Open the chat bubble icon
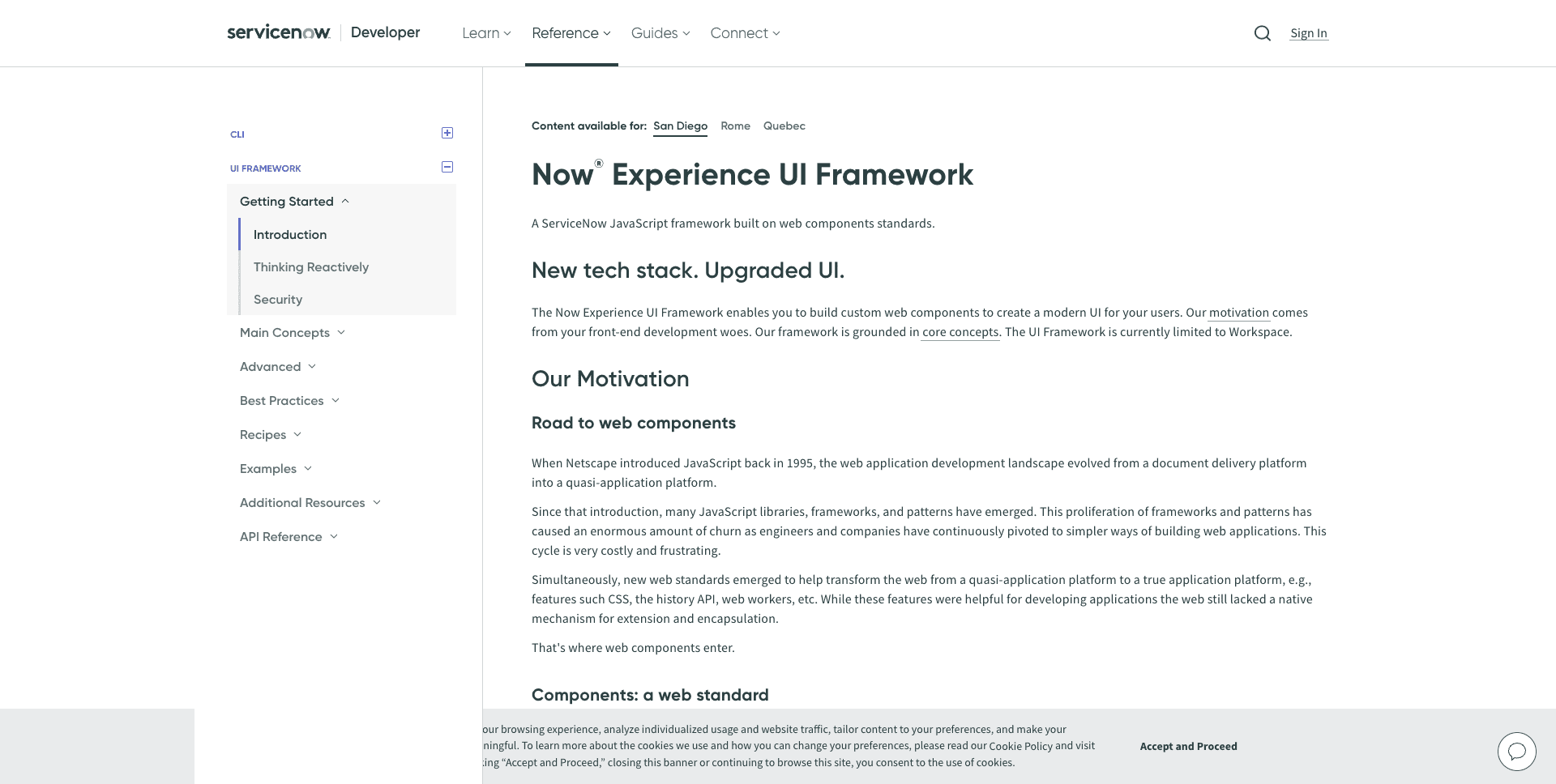The width and height of the screenshot is (1556, 784). tap(1516, 752)
